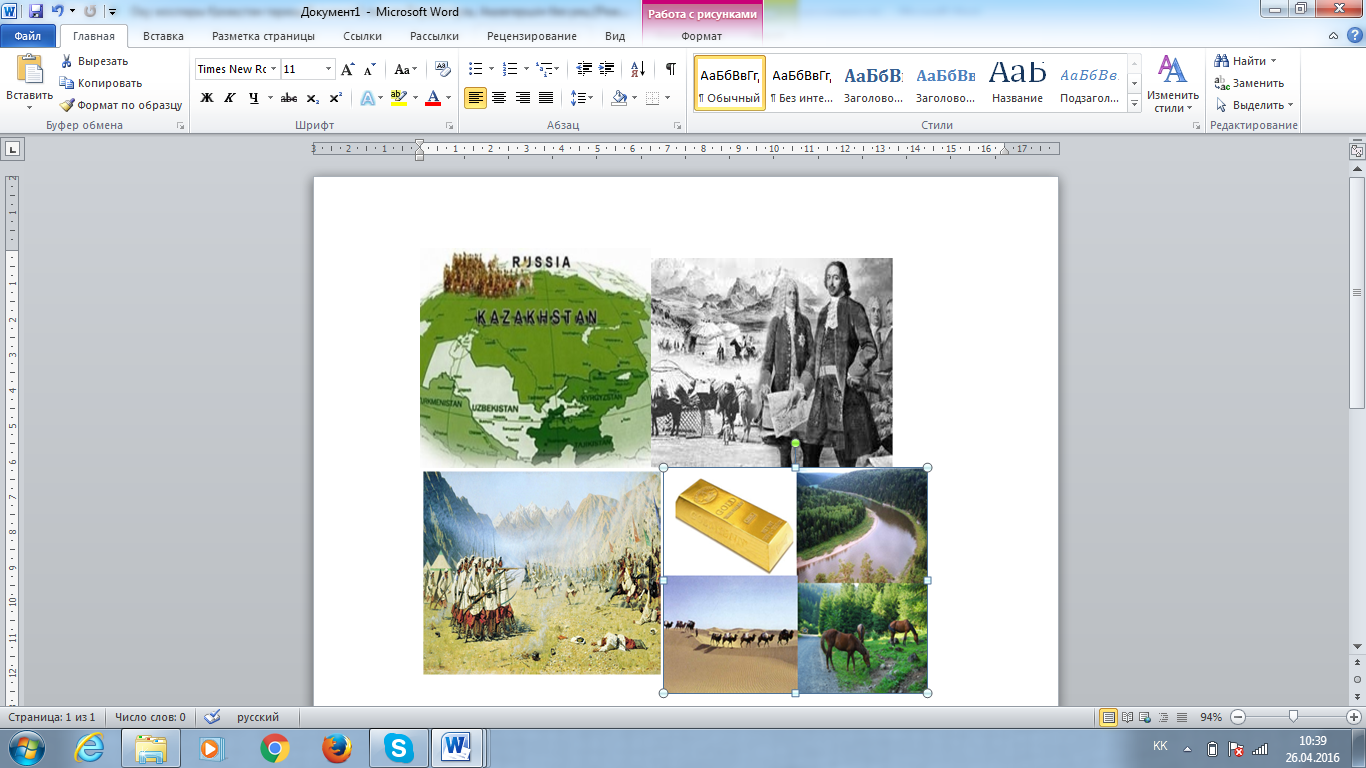Viewport: 1366px width, 768px height.
Task: Click the Clear Formatting icon
Action: coord(442,69)
